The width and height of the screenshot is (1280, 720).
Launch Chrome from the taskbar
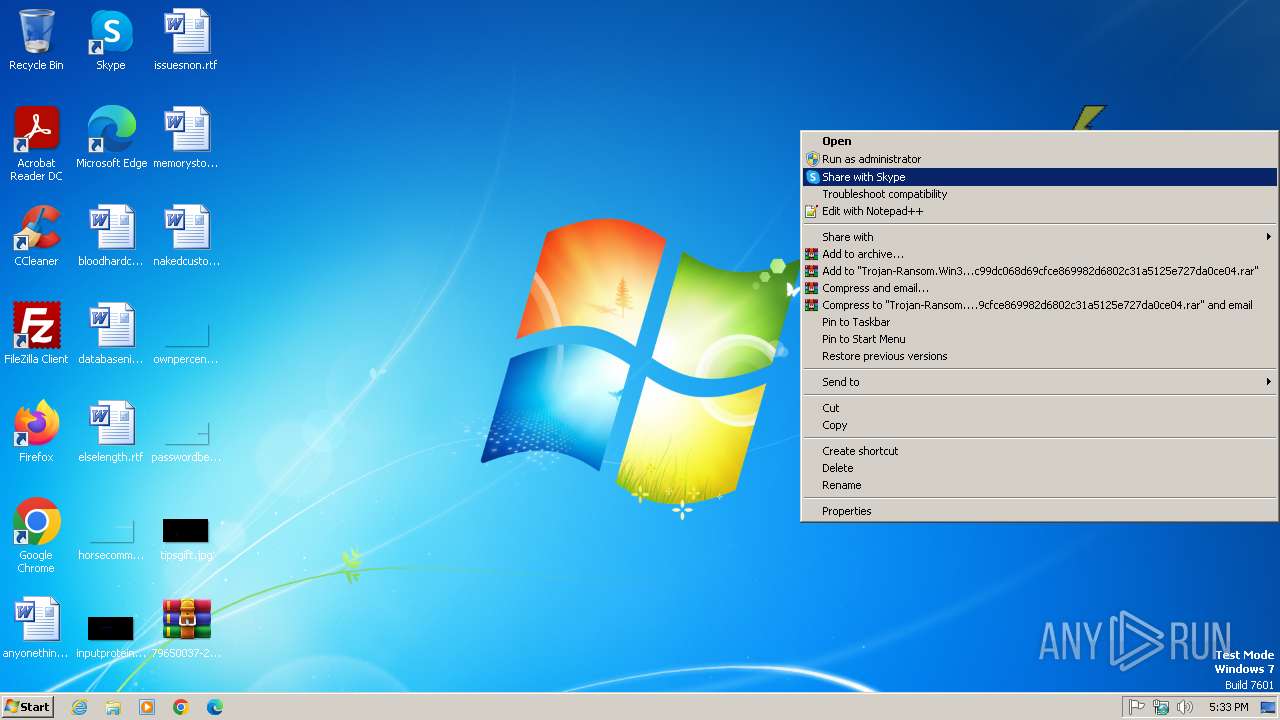tap(181, 707)
